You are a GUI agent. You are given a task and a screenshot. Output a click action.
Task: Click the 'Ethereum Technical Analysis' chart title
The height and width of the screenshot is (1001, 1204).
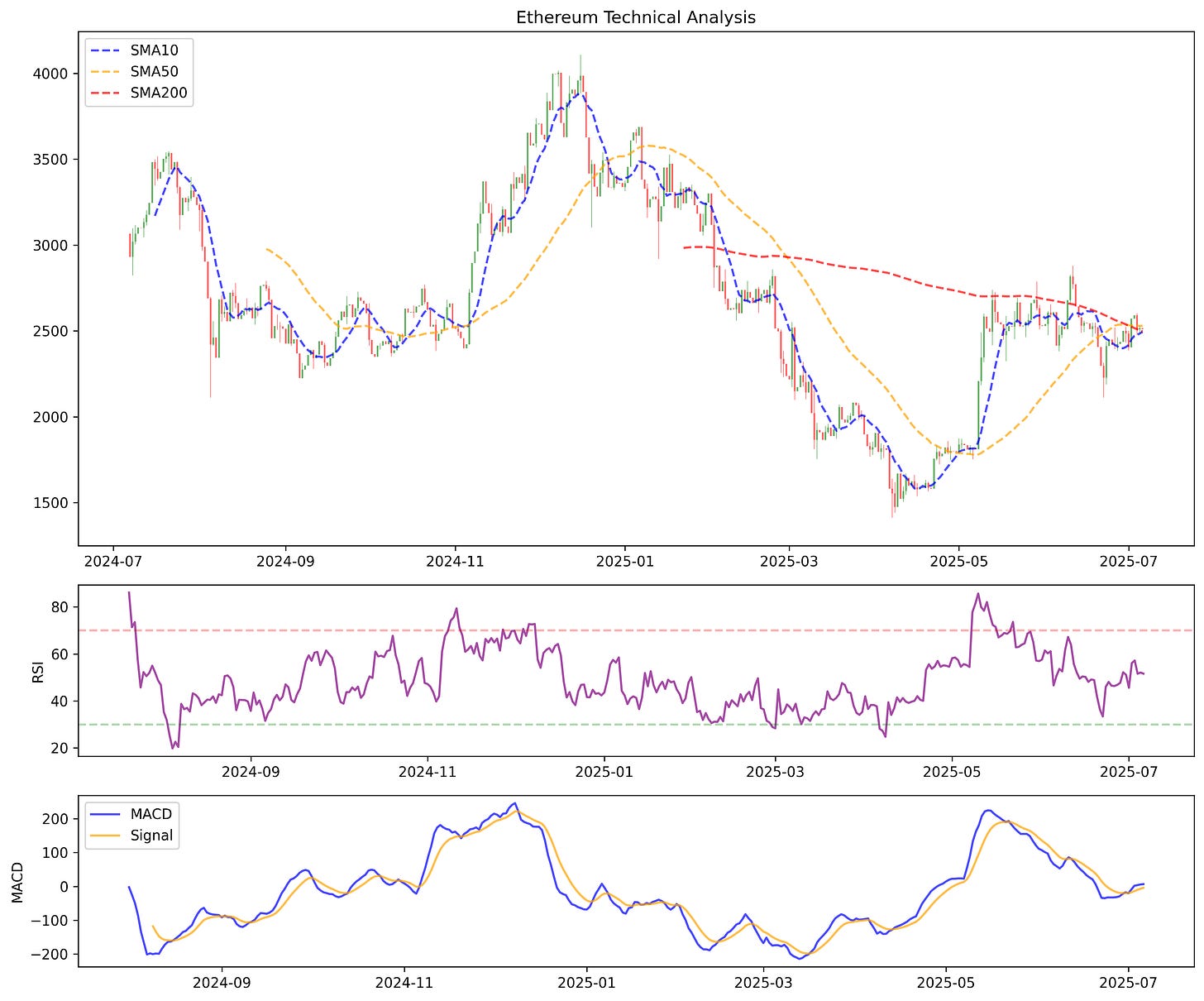(x=635, y=17)
